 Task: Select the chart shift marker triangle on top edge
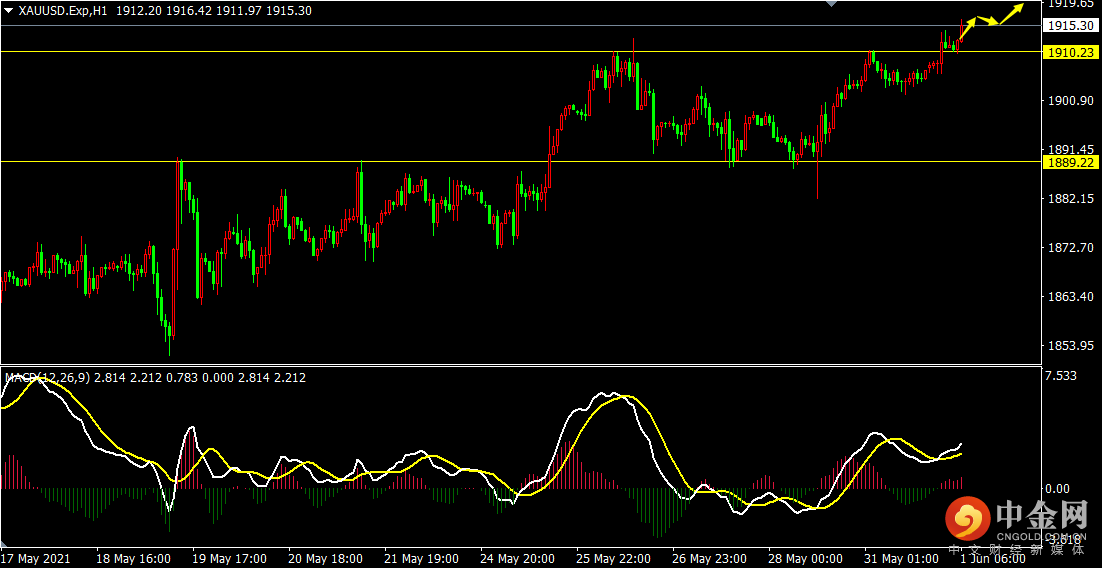(831, 4)
